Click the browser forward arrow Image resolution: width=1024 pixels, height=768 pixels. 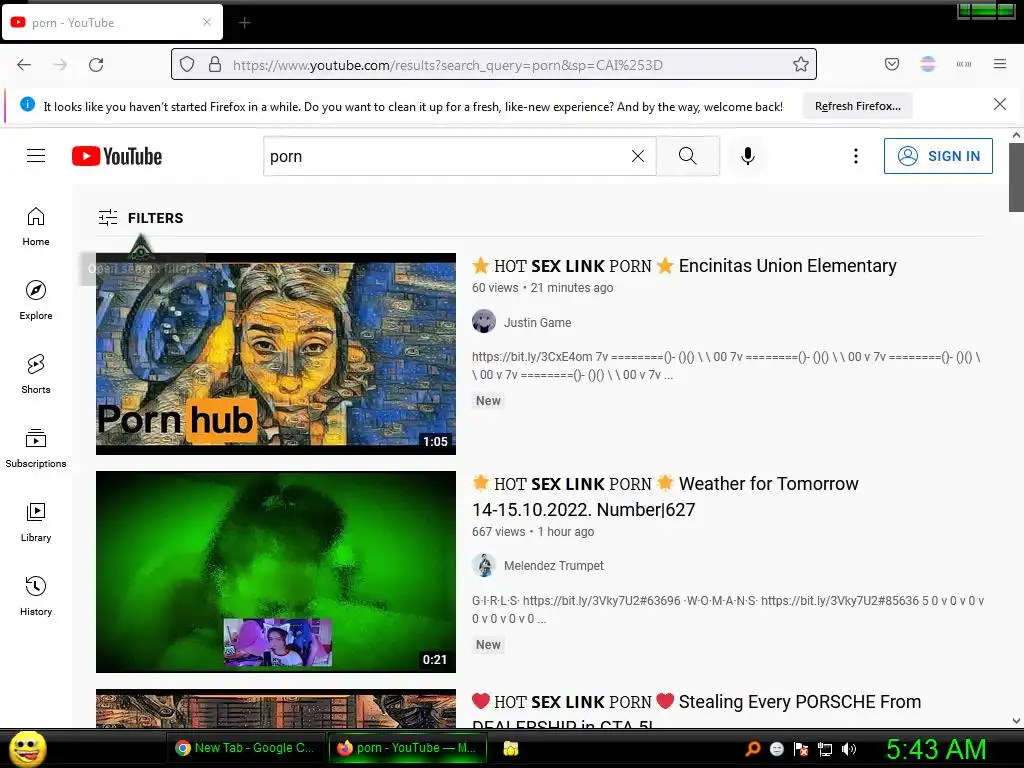(x=60, y=65)
